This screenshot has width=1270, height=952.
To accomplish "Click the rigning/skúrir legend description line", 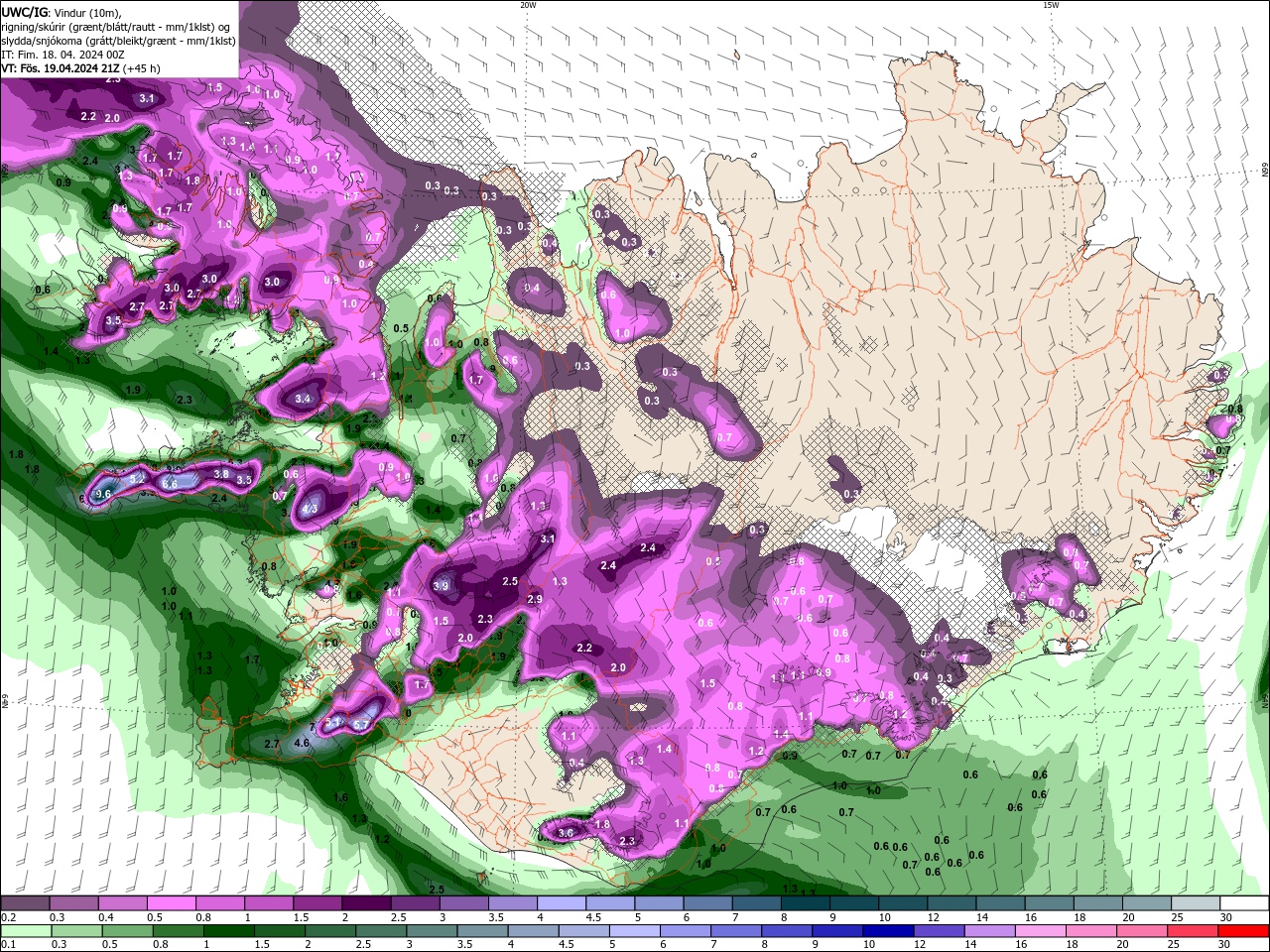I will pyautogui.click(x=114, y=27).
